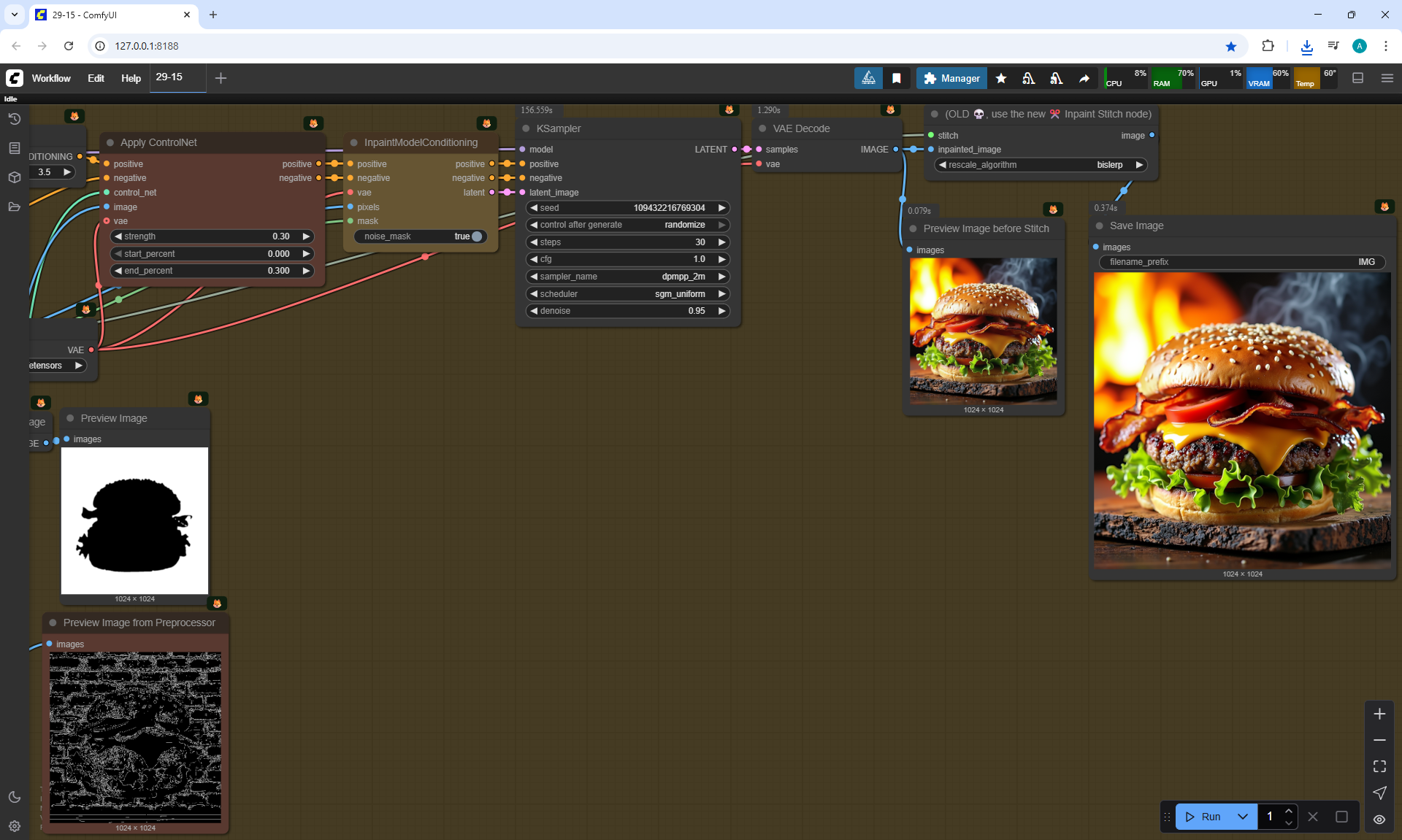
Task: Toggle dark theme moon icon
Action: (x=14, y=797)
